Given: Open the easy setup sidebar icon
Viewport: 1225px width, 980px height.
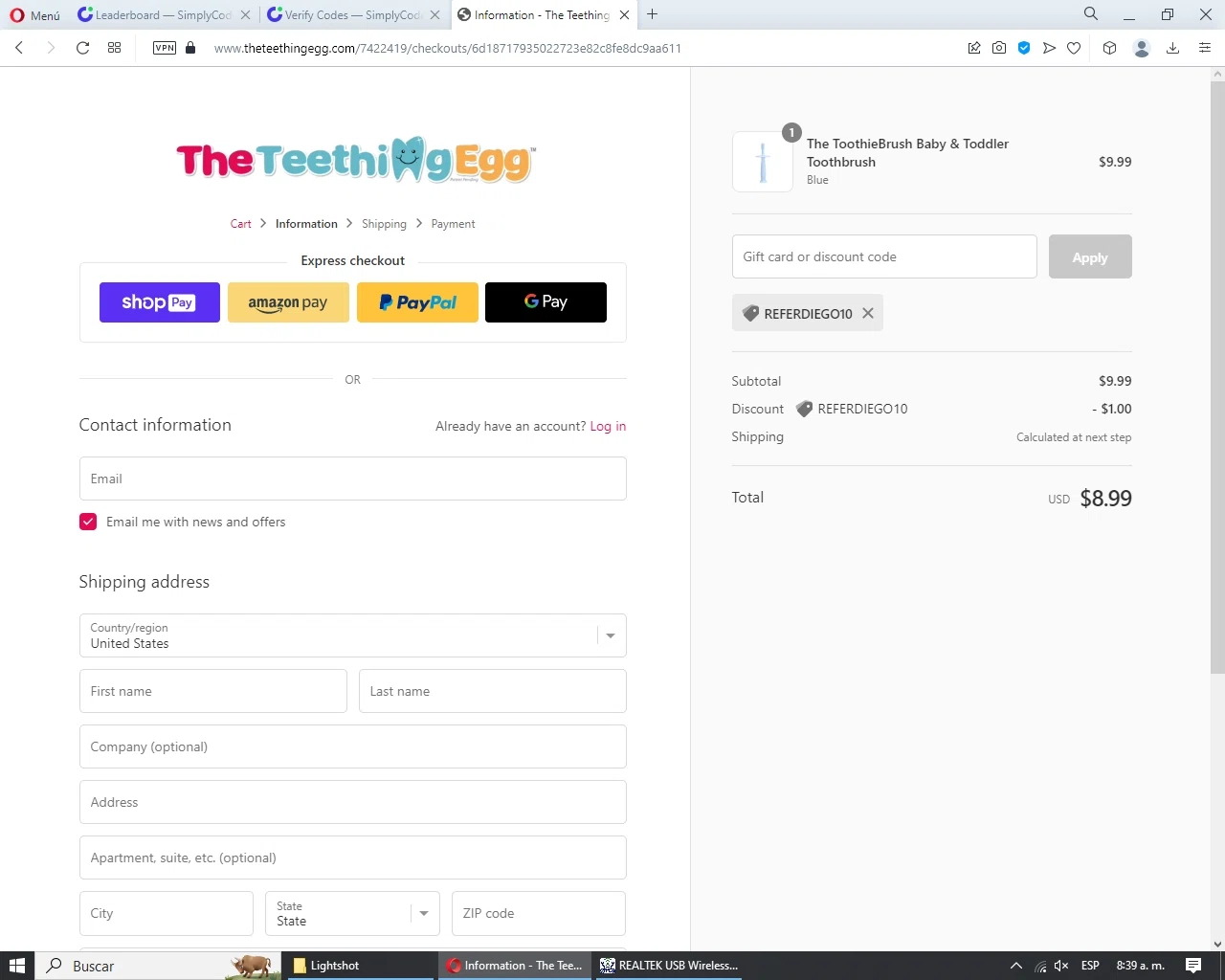Looking at the screenshot, I should point(1205,48).
